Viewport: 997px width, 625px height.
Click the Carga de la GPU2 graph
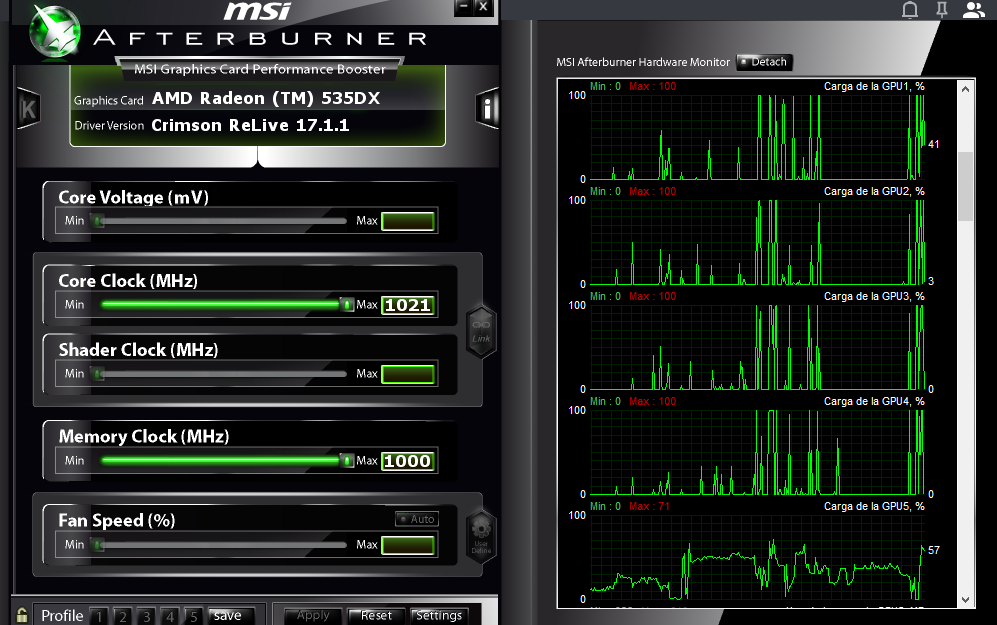point(758,242)
